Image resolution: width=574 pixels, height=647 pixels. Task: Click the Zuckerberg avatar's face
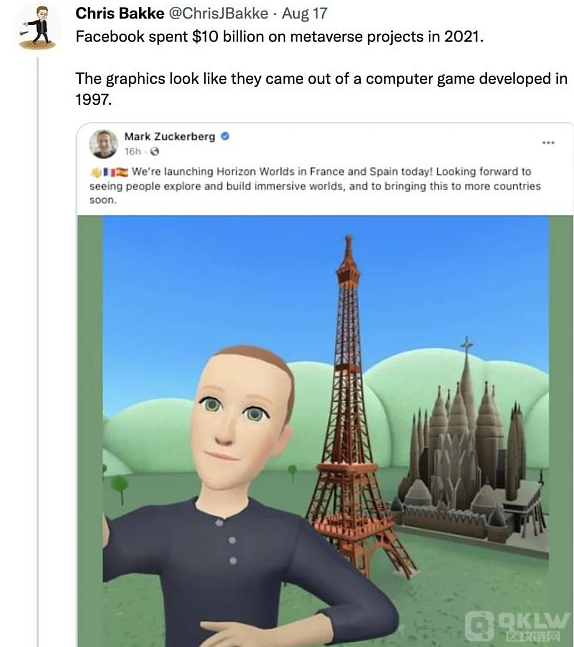click(239, 417)
